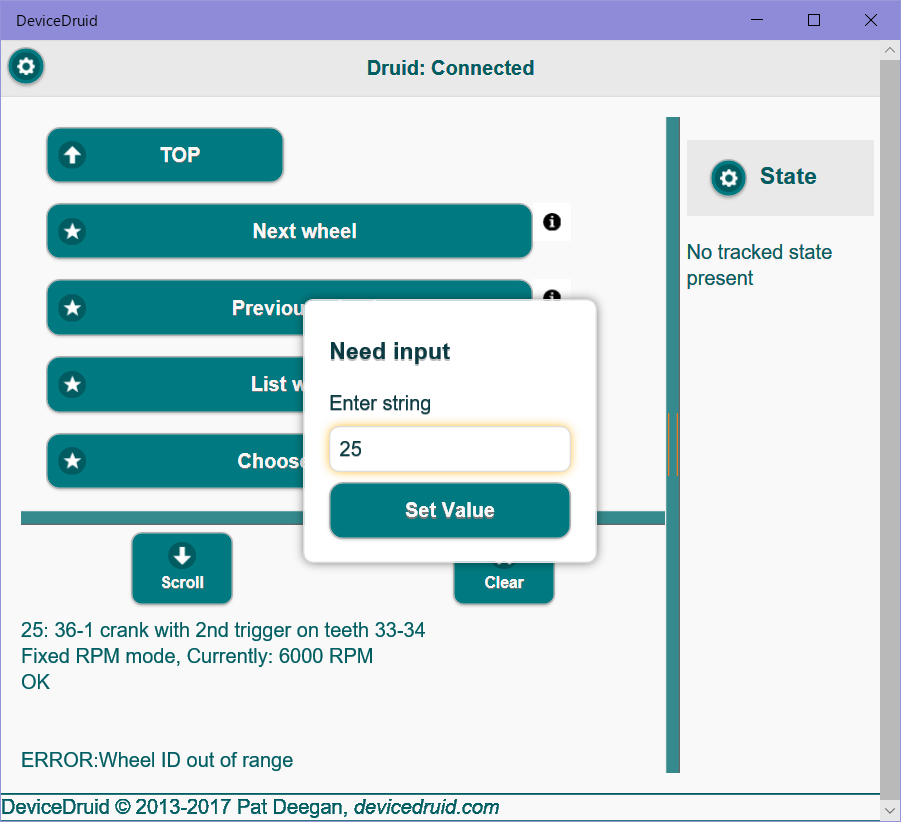Click the star icon on the Next wheel button
Viewport: 901px width, 822px height.
[x=71, y=231]
